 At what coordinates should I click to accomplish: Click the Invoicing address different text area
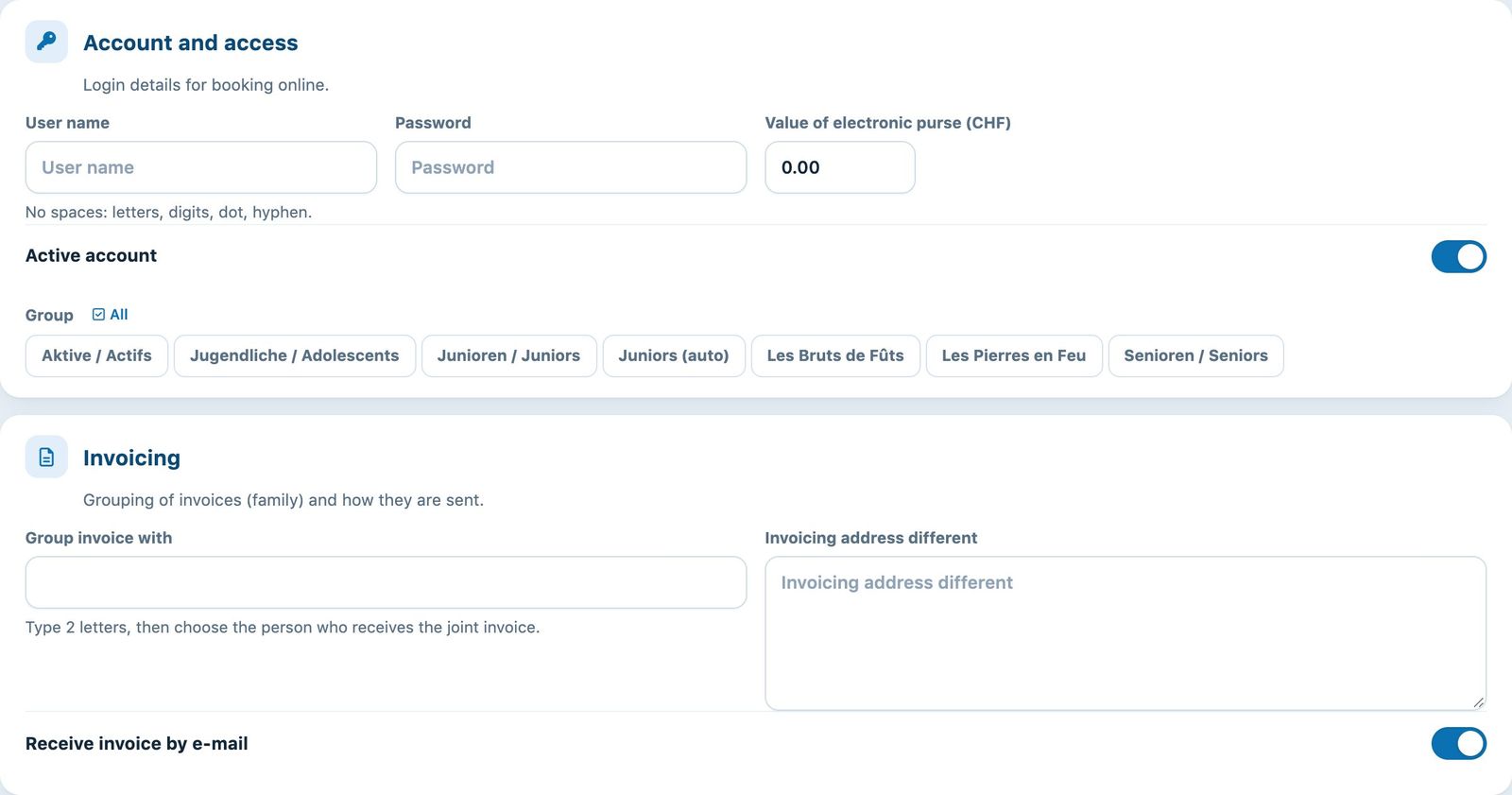[x=1125, y=633]
